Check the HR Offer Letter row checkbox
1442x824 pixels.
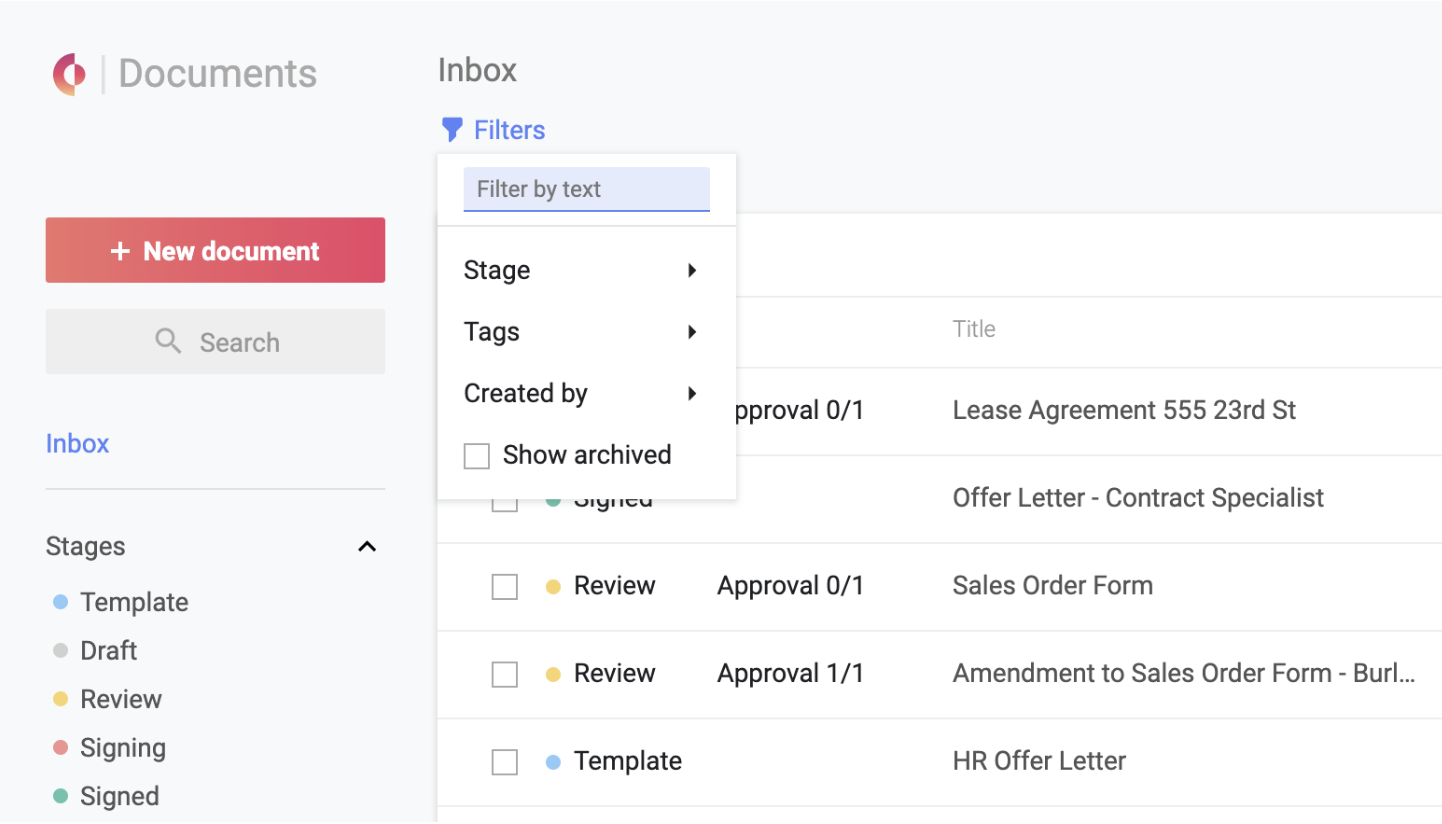(505, 762)
